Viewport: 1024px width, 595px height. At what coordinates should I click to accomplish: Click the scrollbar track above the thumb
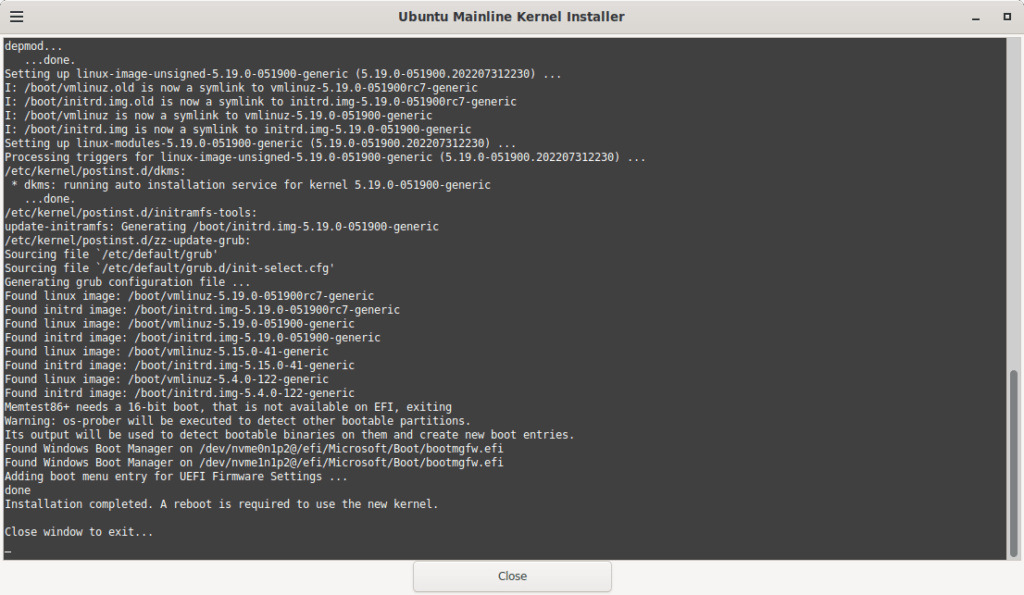[x=1013, y=200]
